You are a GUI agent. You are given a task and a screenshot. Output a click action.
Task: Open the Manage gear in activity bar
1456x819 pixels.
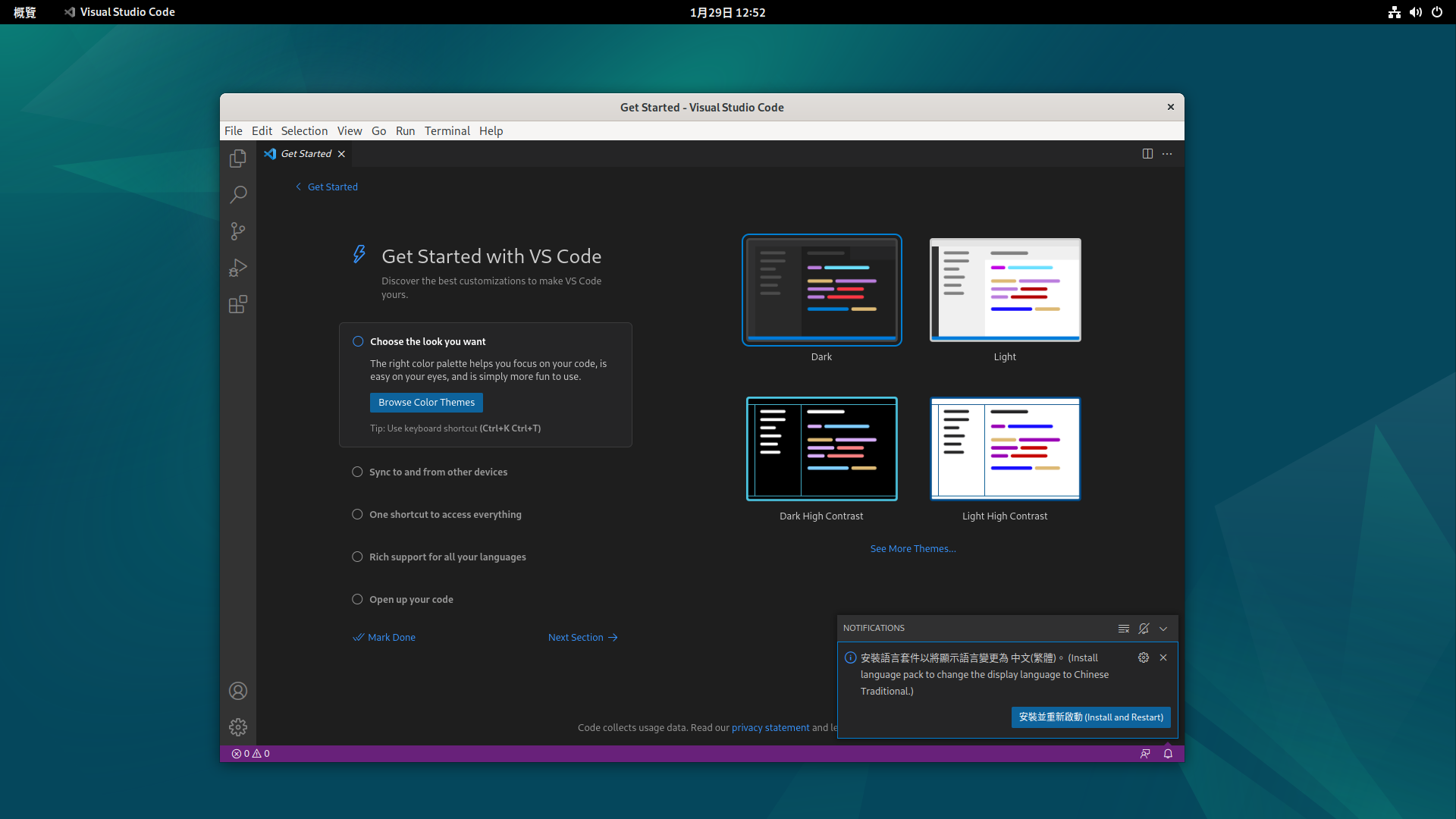point(237,727)
